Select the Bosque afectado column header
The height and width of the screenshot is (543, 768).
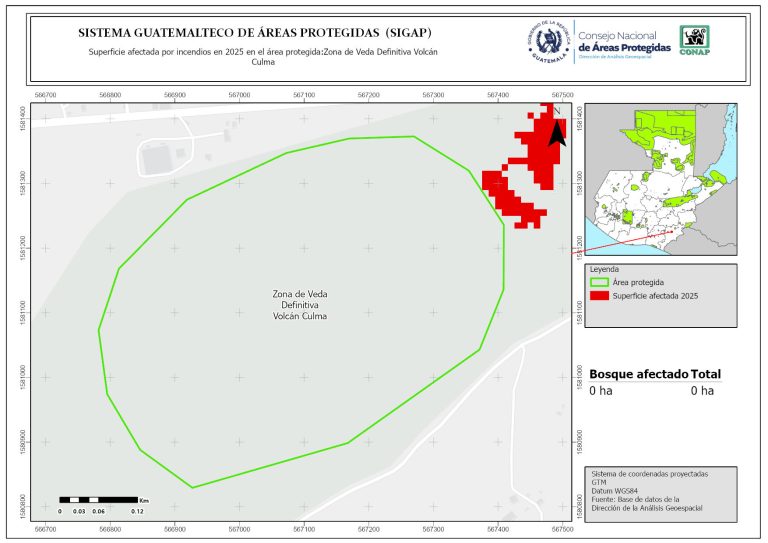coord(638,374)
